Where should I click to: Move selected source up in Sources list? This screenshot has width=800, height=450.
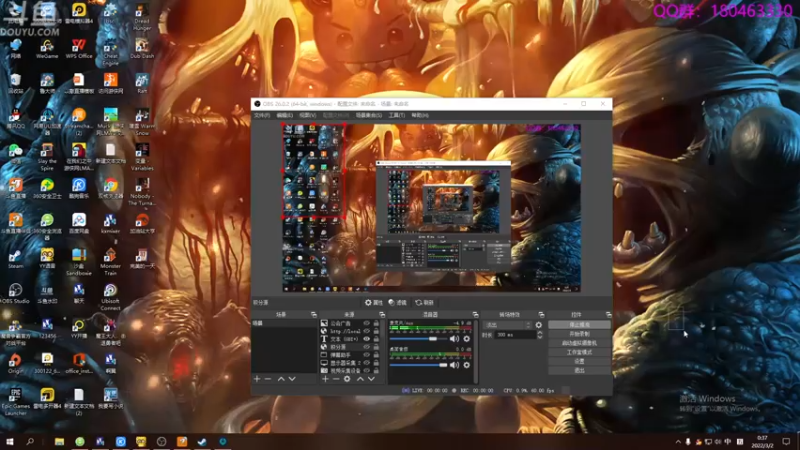tap(360, 379)
